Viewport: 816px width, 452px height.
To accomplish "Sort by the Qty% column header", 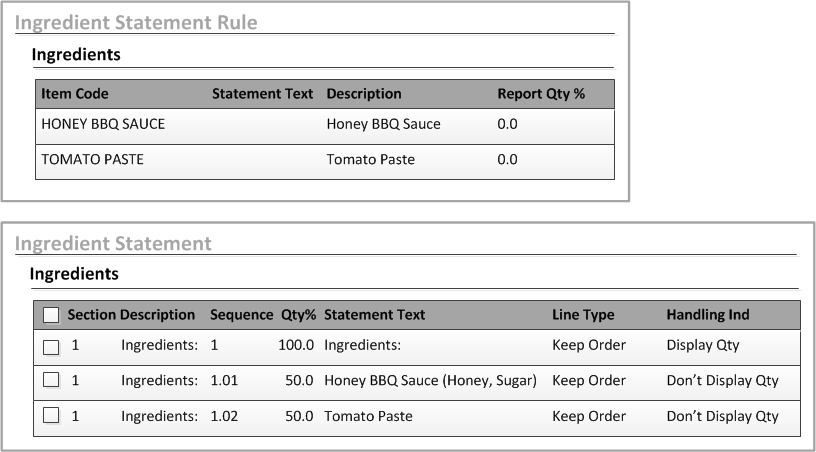I will tap(298, 315).
